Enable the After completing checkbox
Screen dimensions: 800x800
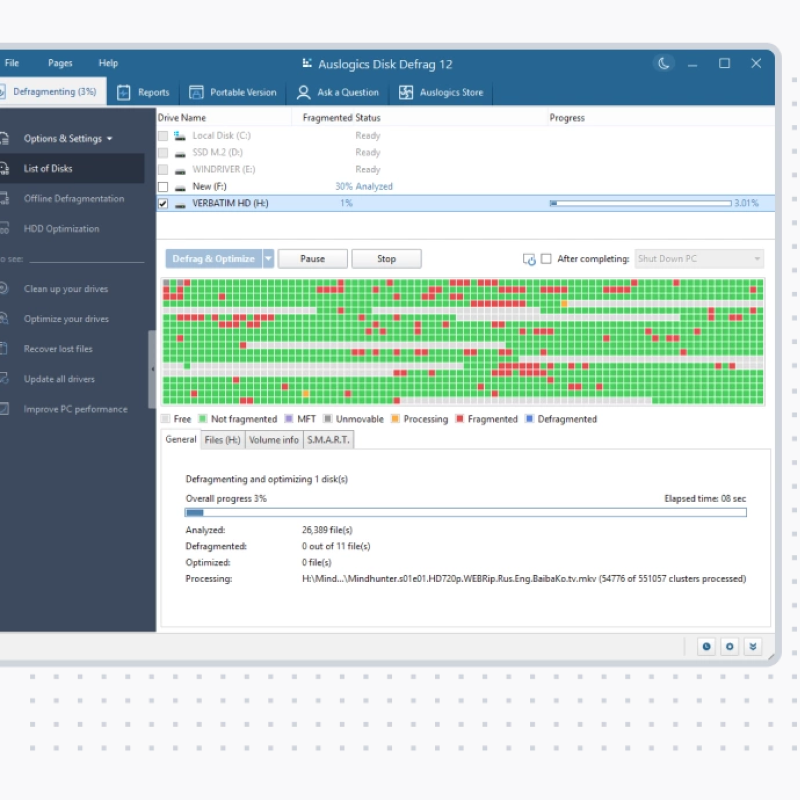pyautogui.click(x=546, y=259)
